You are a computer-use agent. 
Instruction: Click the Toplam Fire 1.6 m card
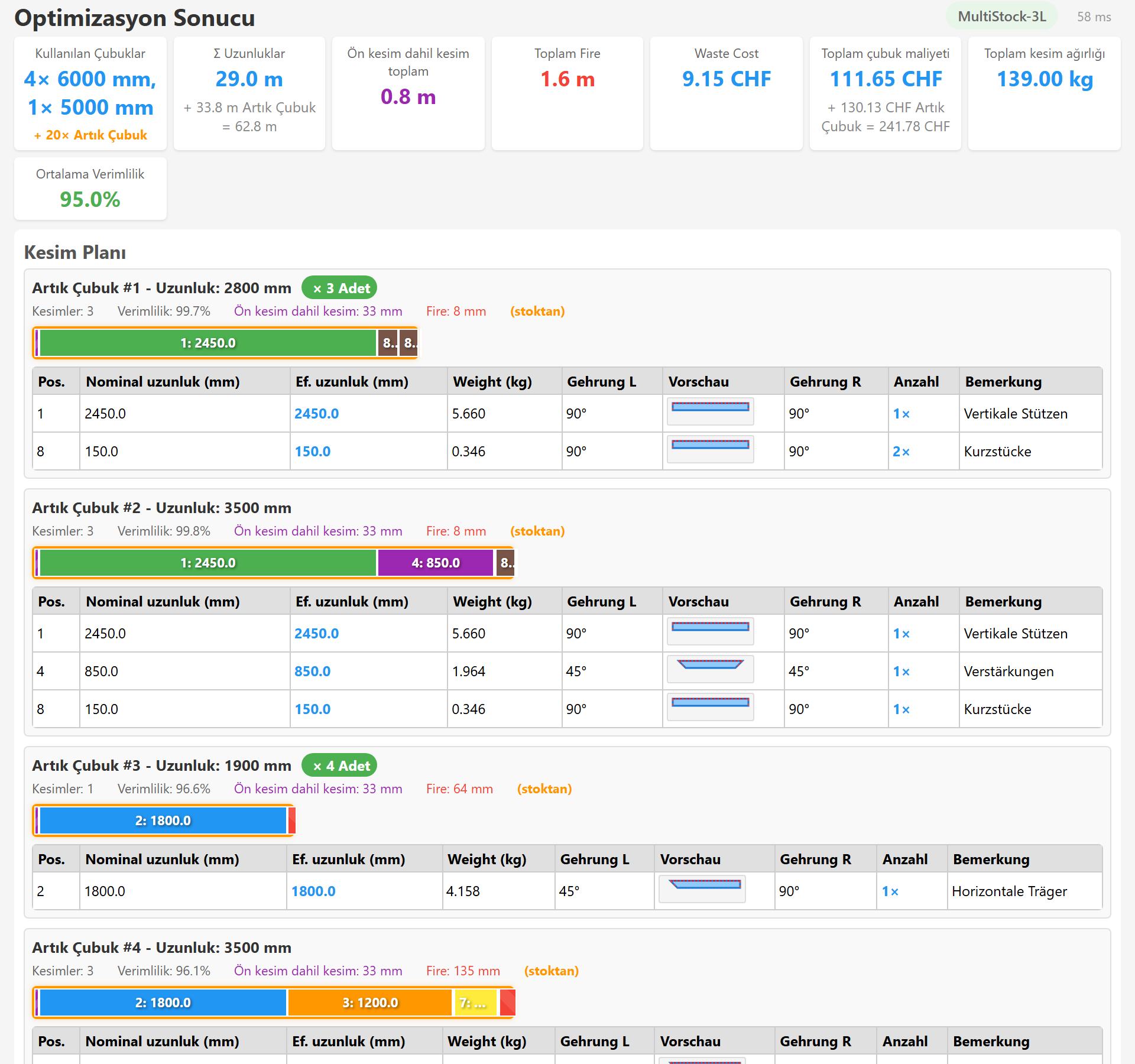pos(567,93)
